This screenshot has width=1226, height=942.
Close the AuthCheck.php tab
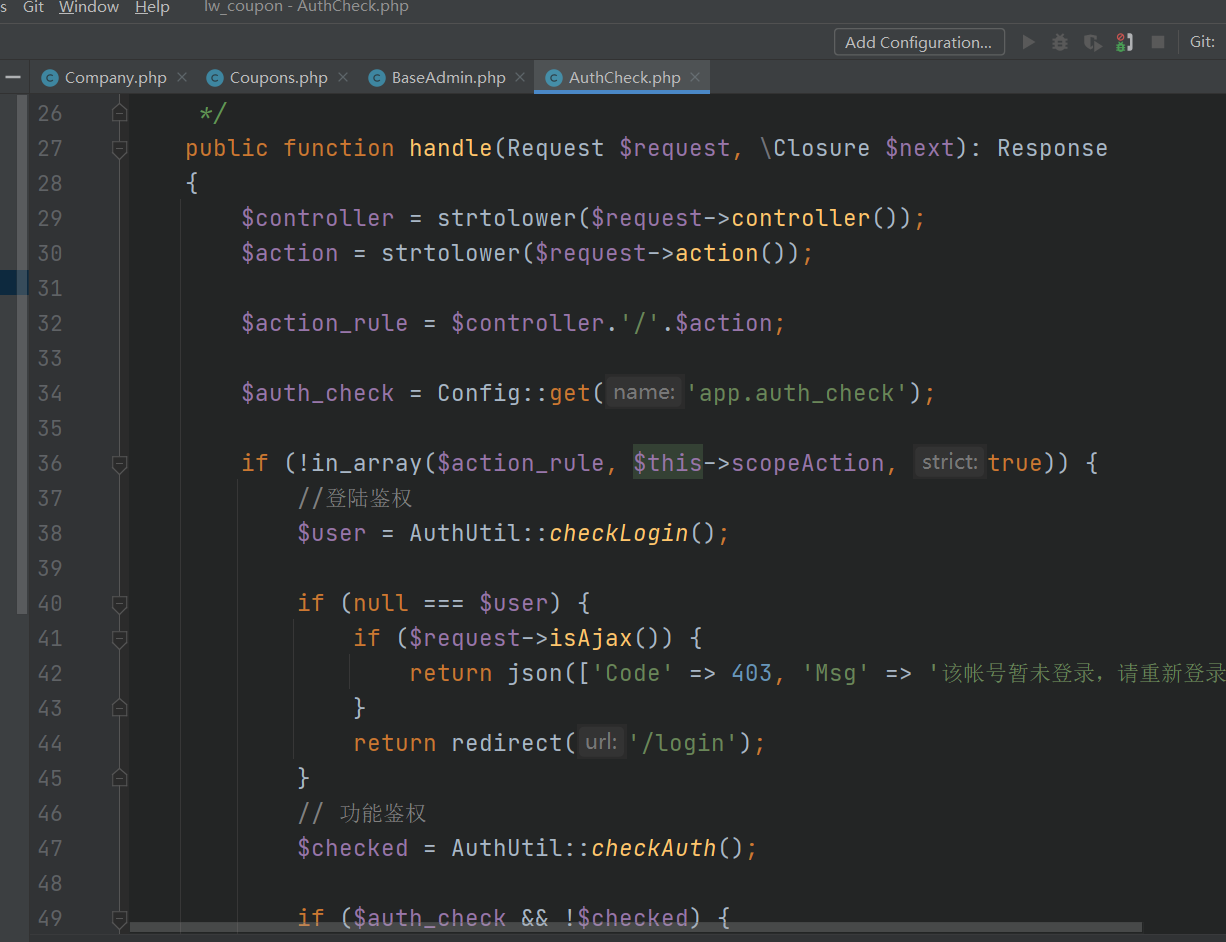(x=696, y=77)
